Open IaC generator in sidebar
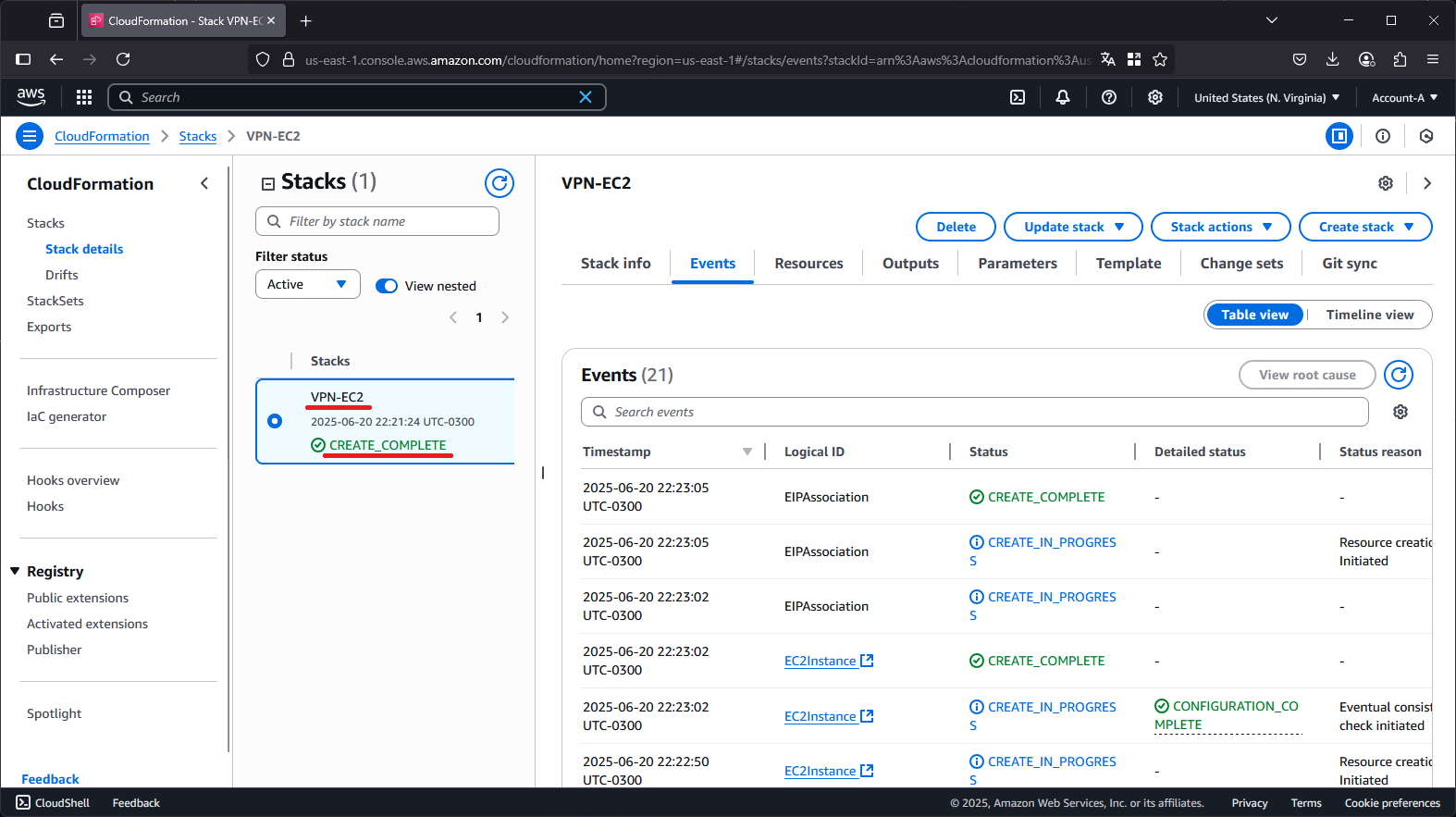This screenshot has width=1456, height=817. click(x=67, y=416)
